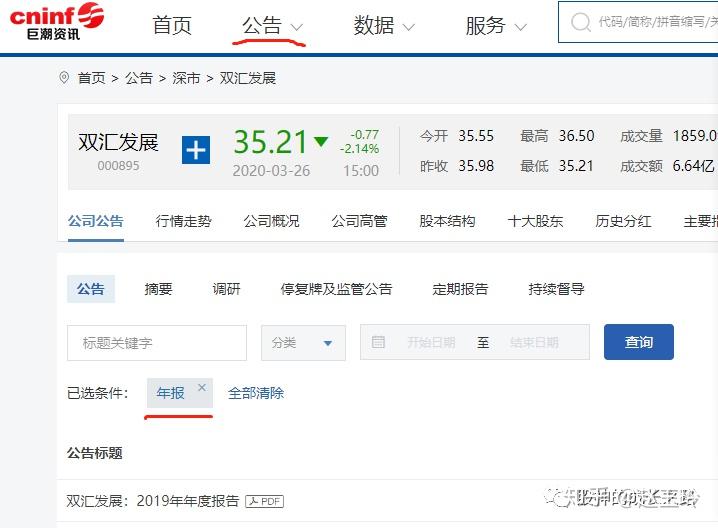Open 双汇发展：2019年年度报告 announcement
This screenshot has height=528, width=718.
coord(153,501)
